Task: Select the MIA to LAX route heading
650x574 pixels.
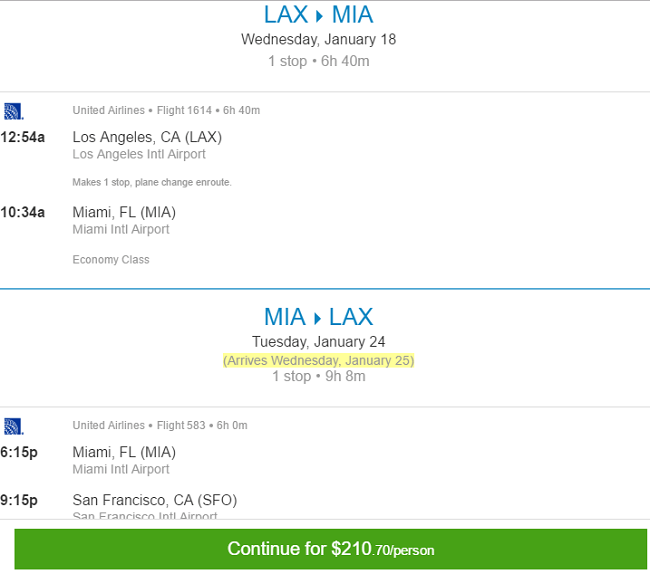Action: [318, 317]
